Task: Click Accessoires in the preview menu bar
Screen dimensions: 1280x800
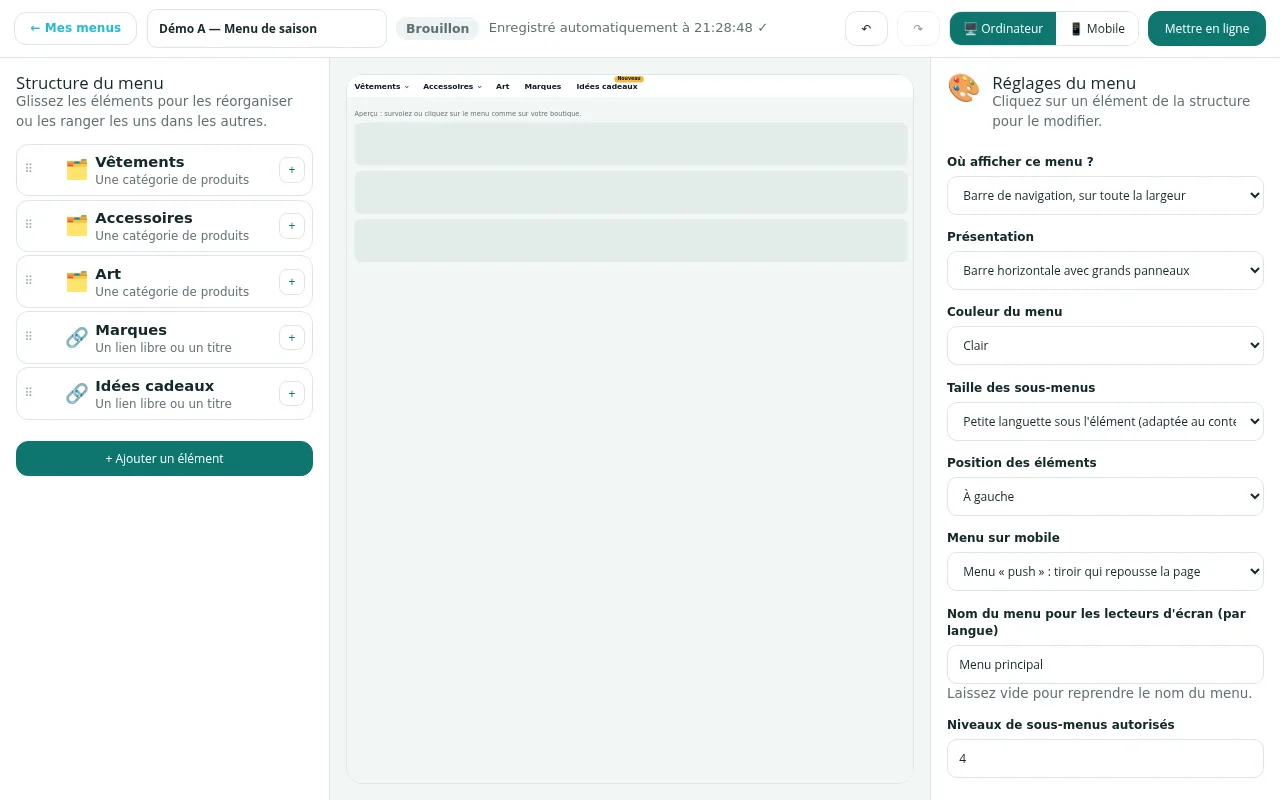Action: tap(452, 87)
